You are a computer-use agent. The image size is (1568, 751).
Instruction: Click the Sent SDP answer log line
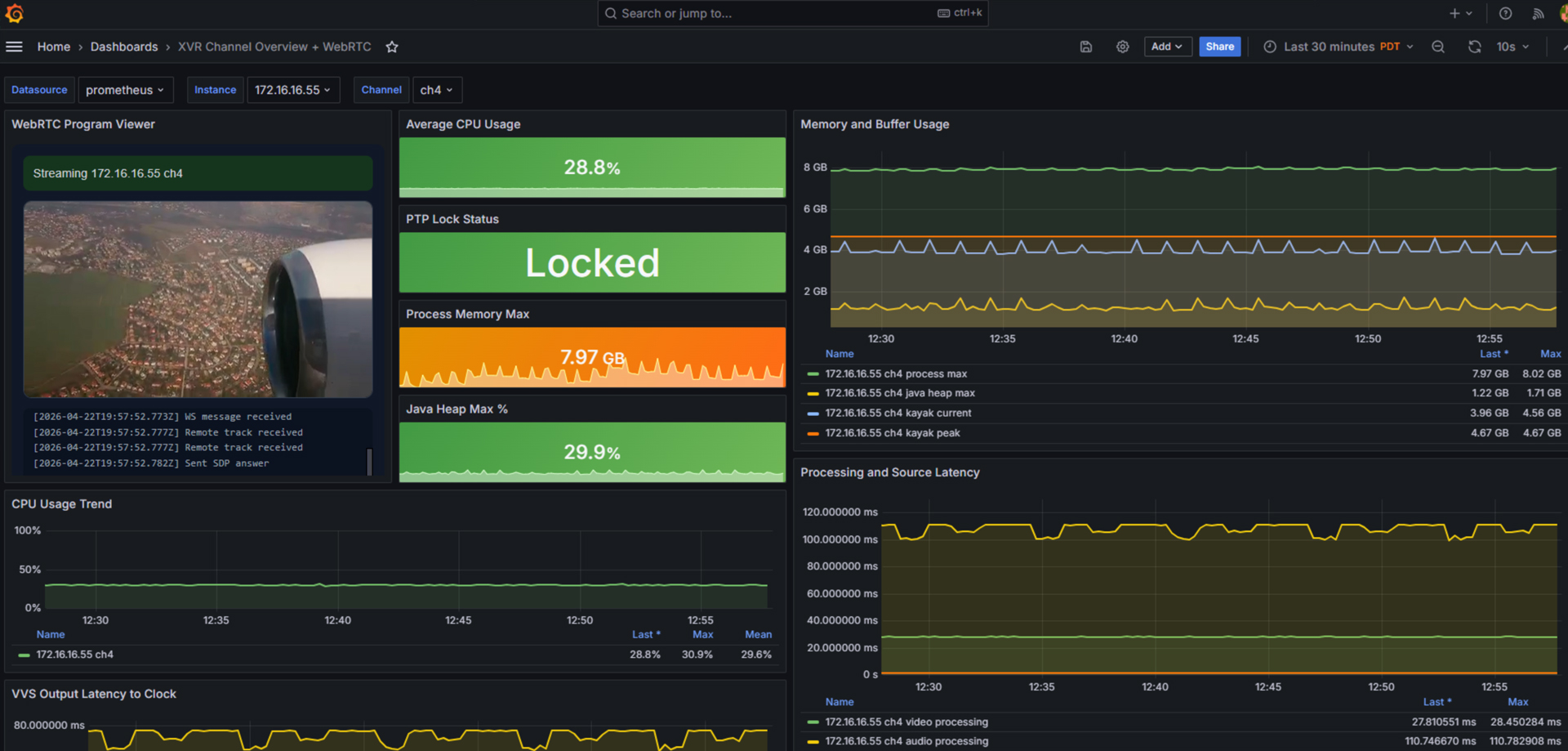pyautogui.click(x=151, y=463)
